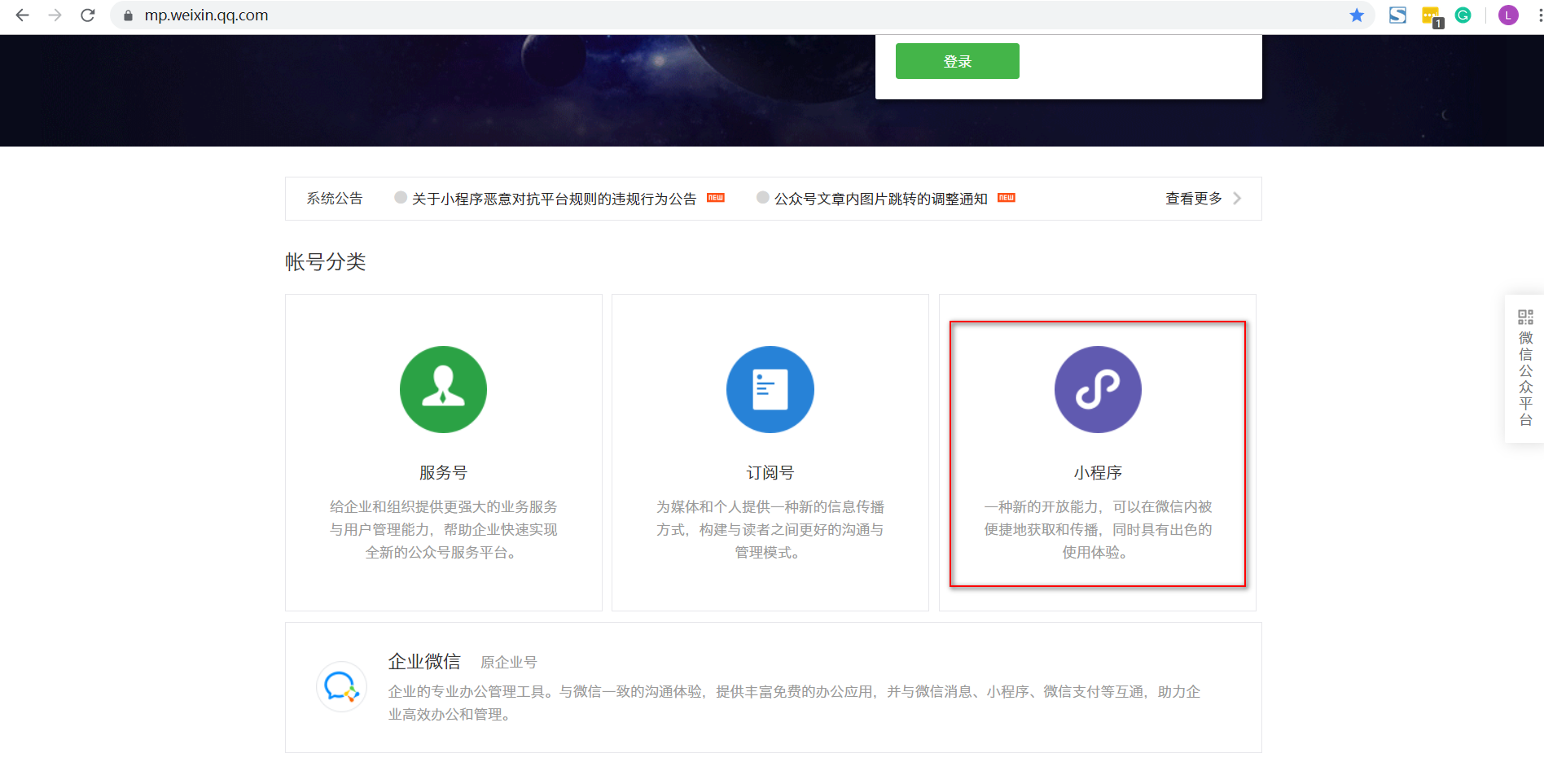Click the 订阅号 description text
This screenshot has height=784, width=1544.
point(770,529)
